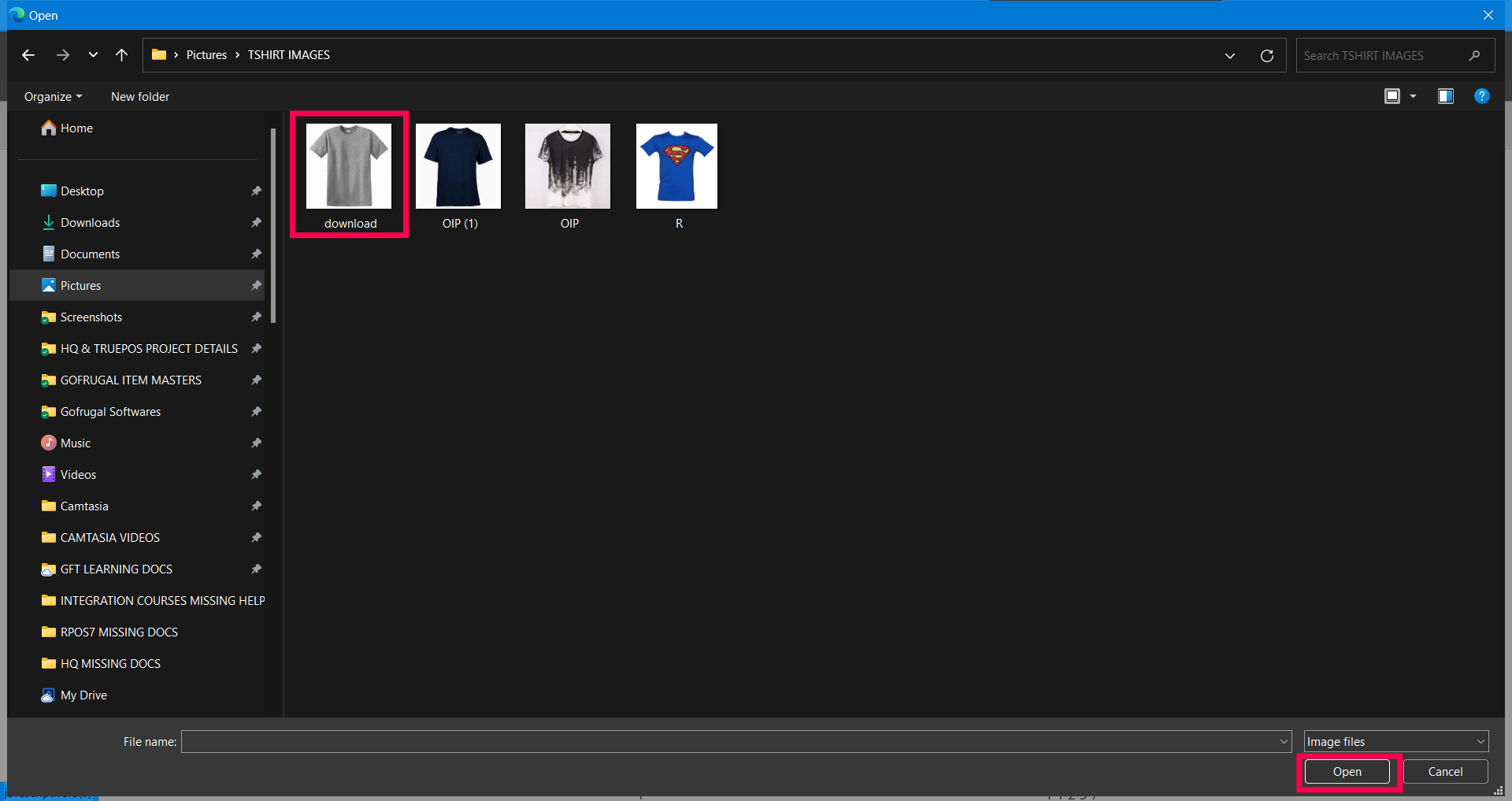Select Downloads in the navigation pane
The width and height of the screenshot is (1512, 801).
point(90,223)
